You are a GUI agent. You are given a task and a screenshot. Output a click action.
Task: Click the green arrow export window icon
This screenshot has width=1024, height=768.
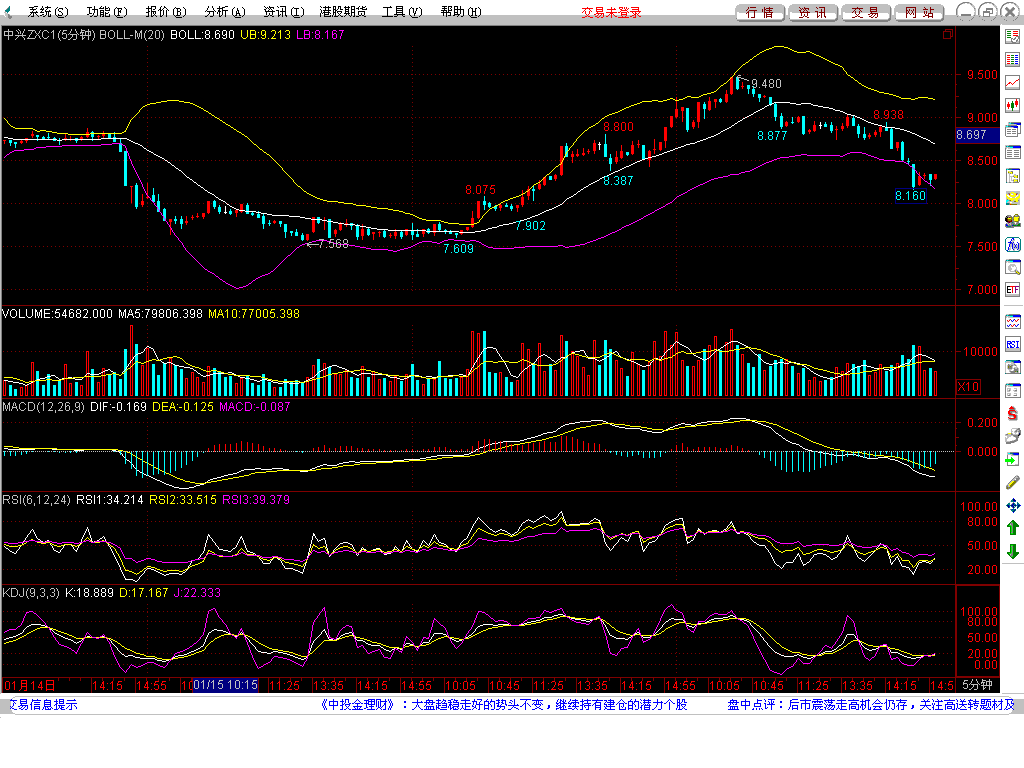[x=1012, y=460]
